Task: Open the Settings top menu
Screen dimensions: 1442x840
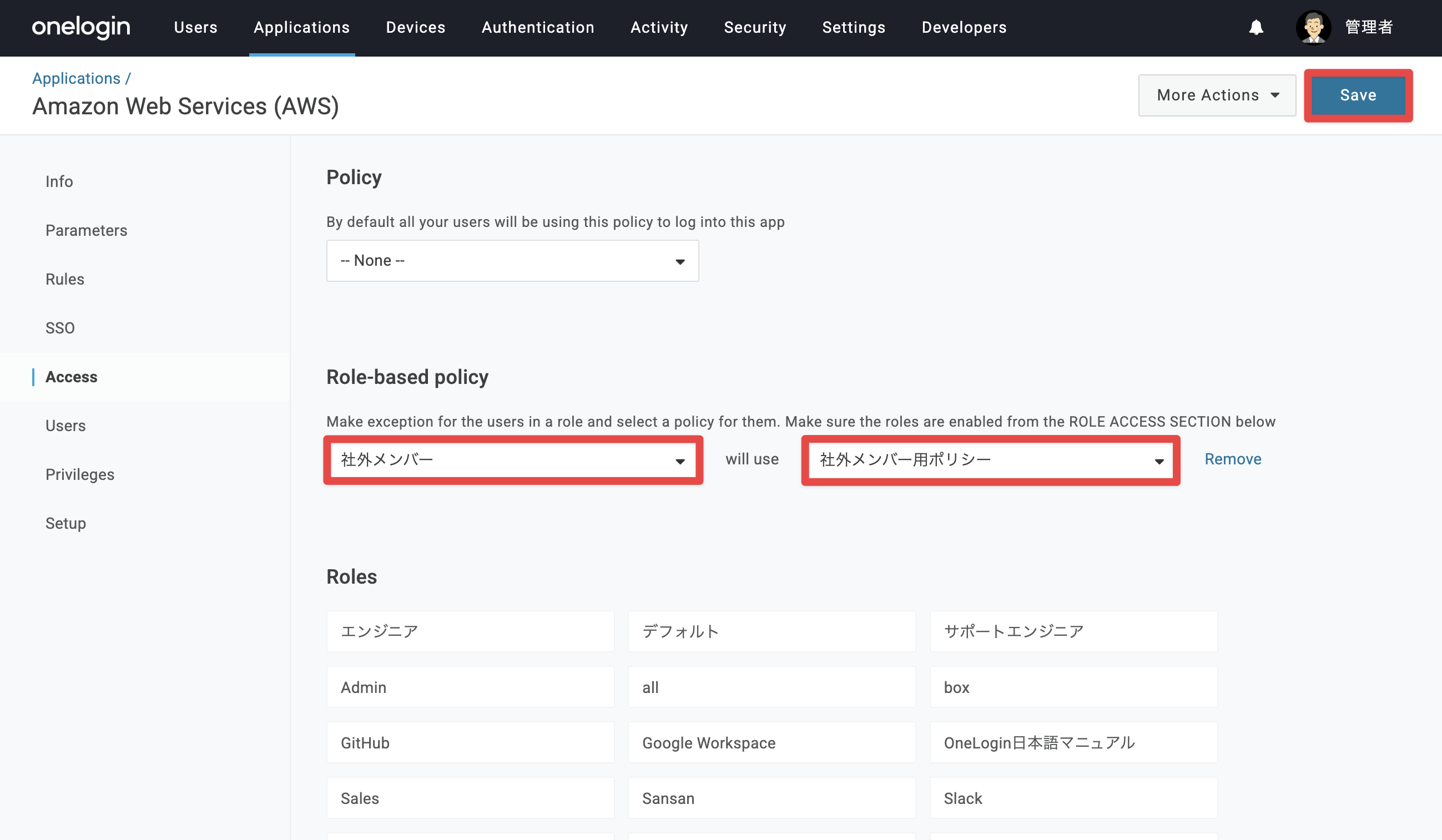Action: tap(854, 27)
